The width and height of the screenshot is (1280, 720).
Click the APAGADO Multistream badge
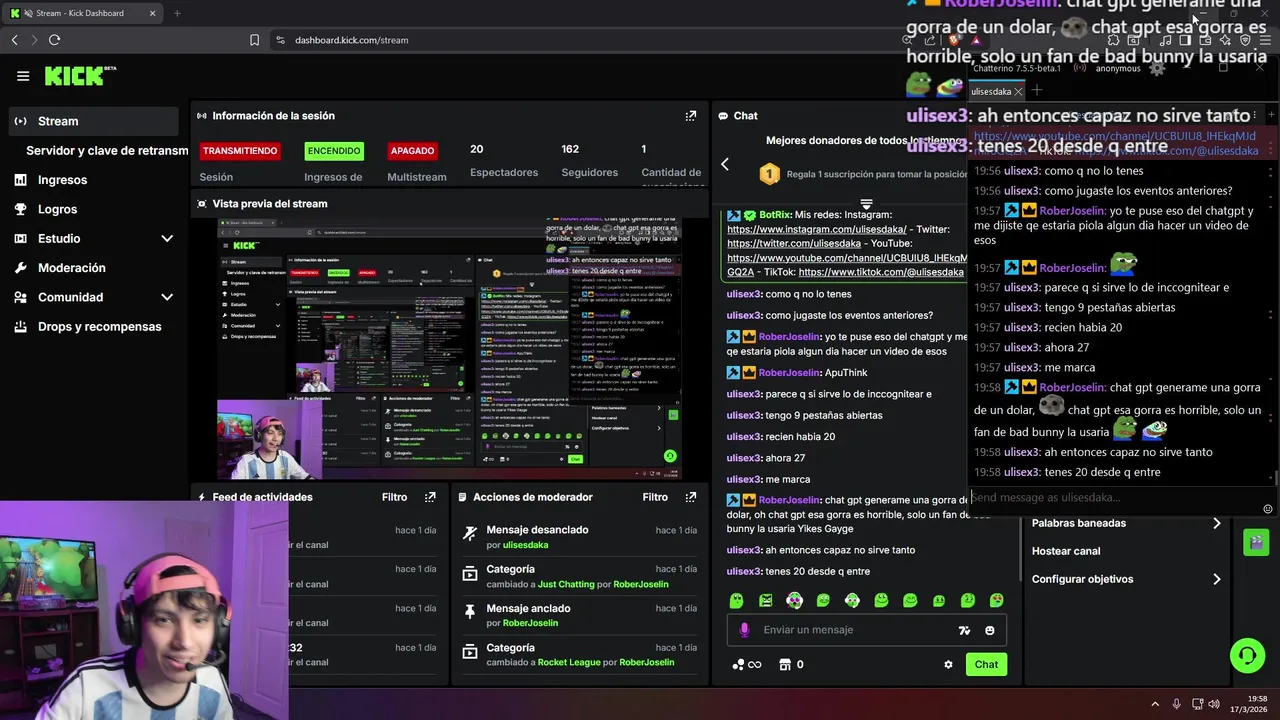tap(412, 151)
